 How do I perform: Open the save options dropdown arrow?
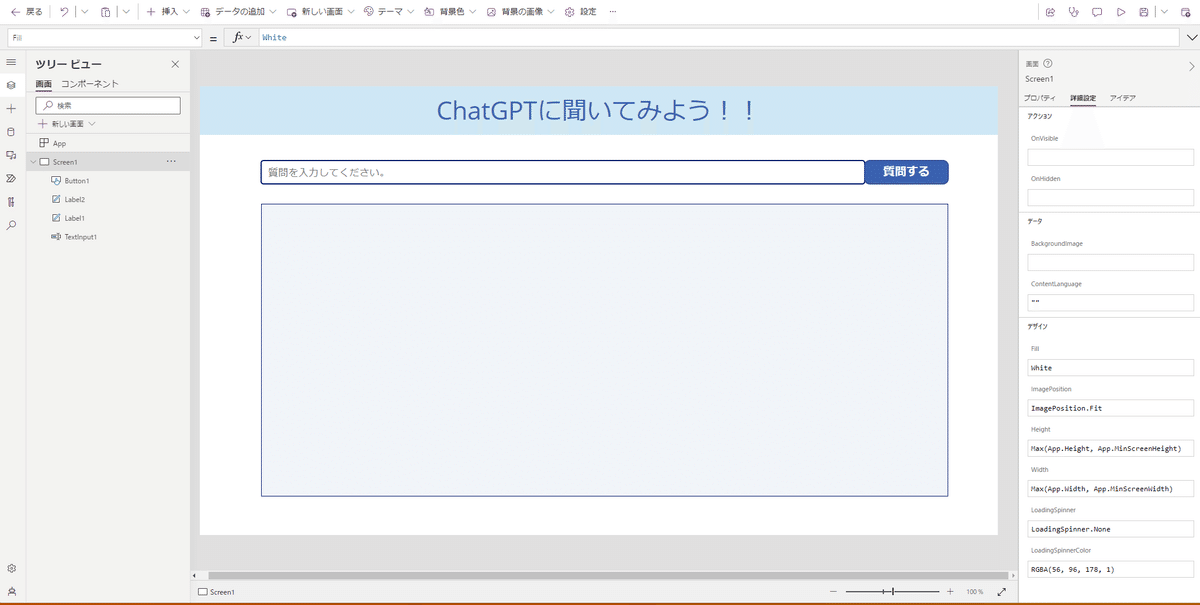1164,12
